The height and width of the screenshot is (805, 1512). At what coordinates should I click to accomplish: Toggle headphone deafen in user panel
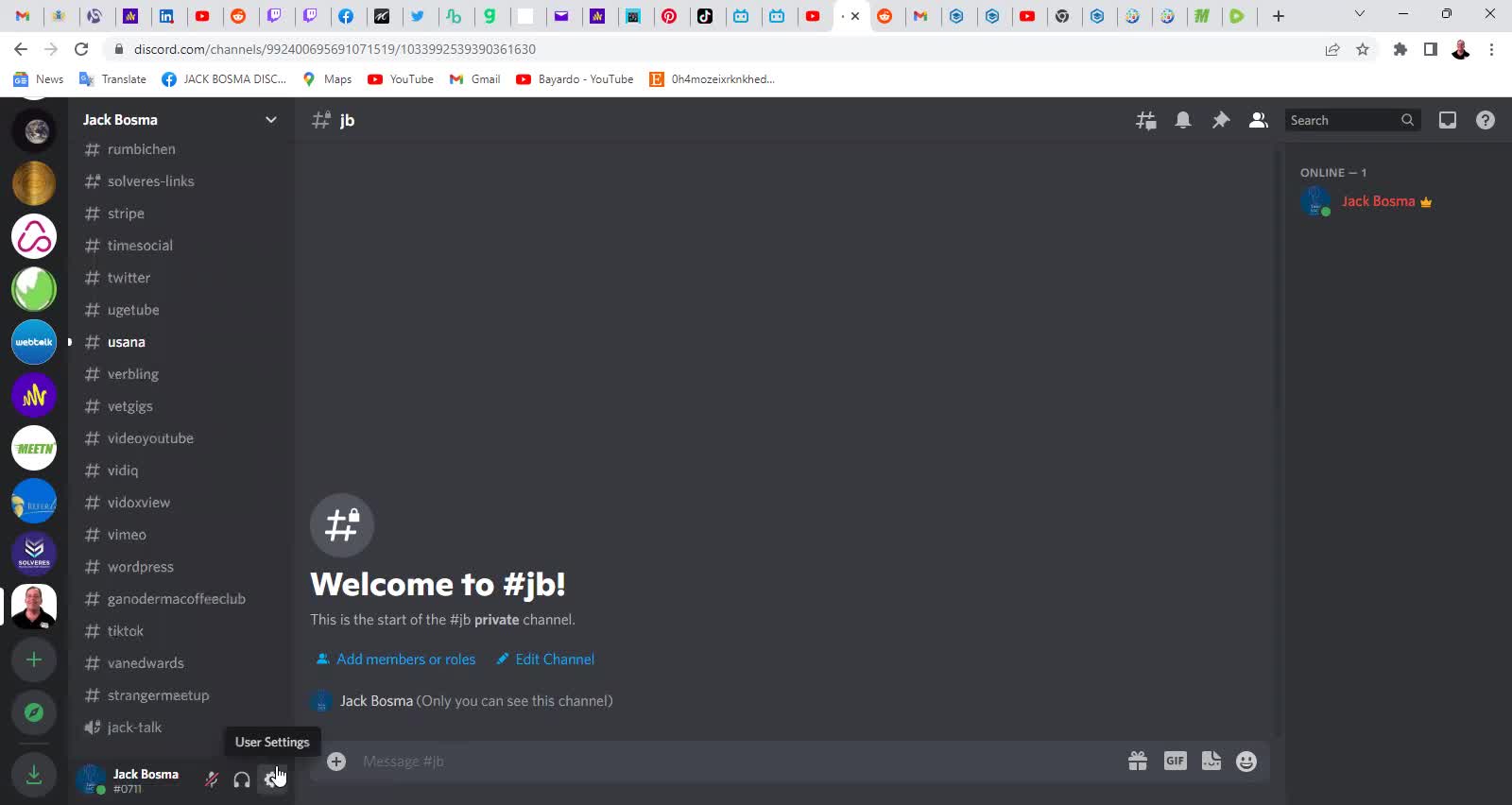point(242,779)
